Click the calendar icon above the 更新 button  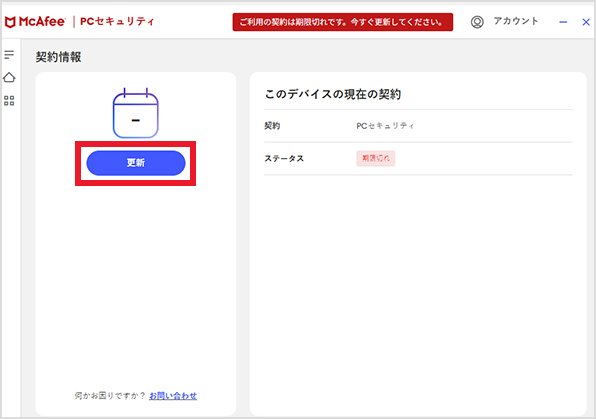pos(136,113)
